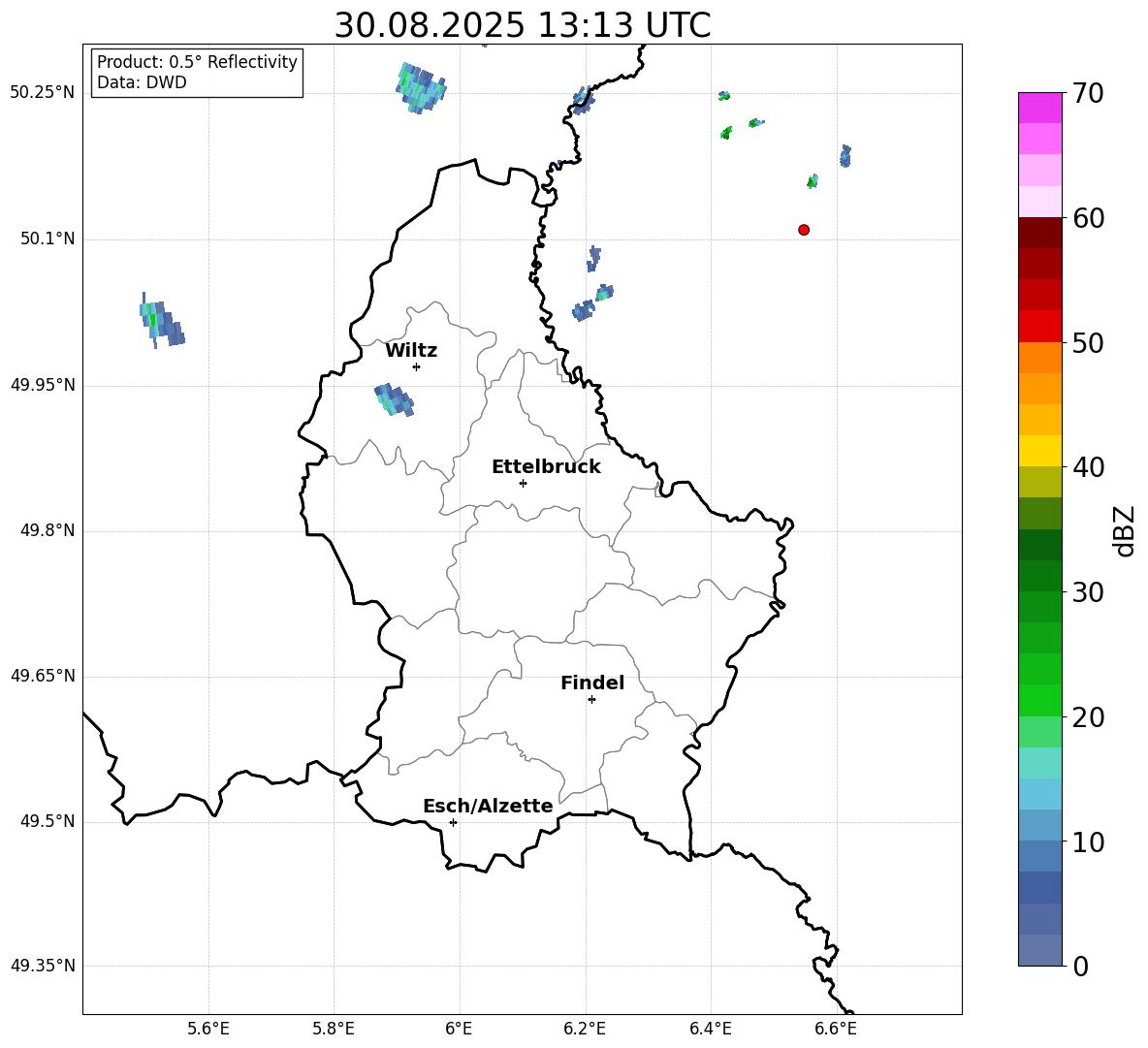Click the 49.95°N latitude label

(43, 385)
